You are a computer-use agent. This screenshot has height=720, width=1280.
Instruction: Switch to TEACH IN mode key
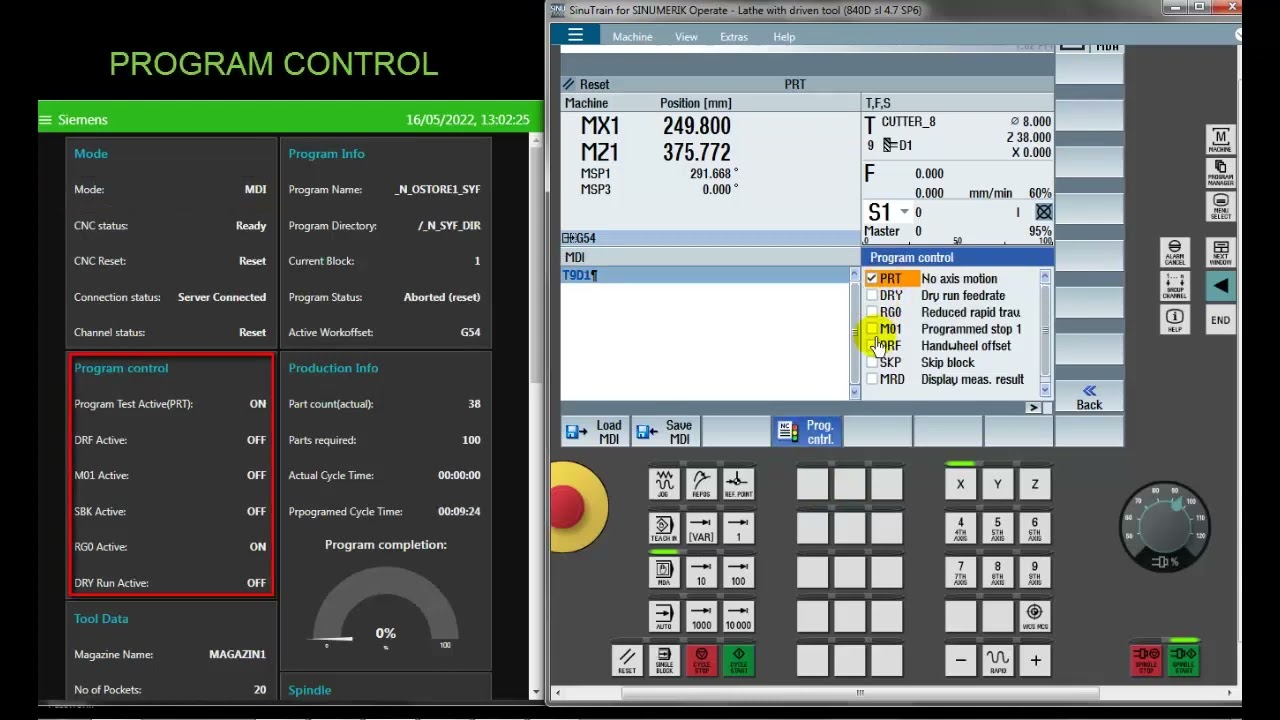coord(664,528)
